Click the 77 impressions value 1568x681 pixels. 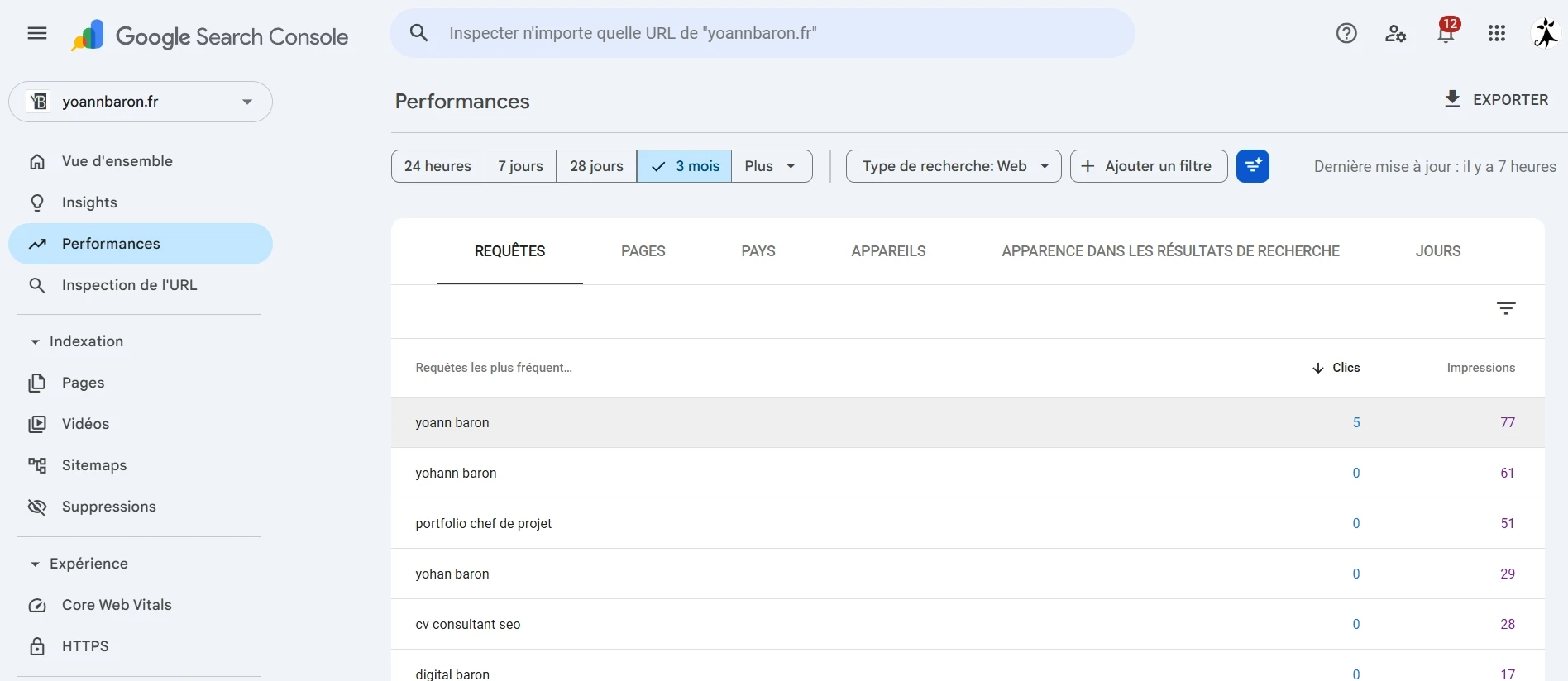click(x=1508, y=422)
